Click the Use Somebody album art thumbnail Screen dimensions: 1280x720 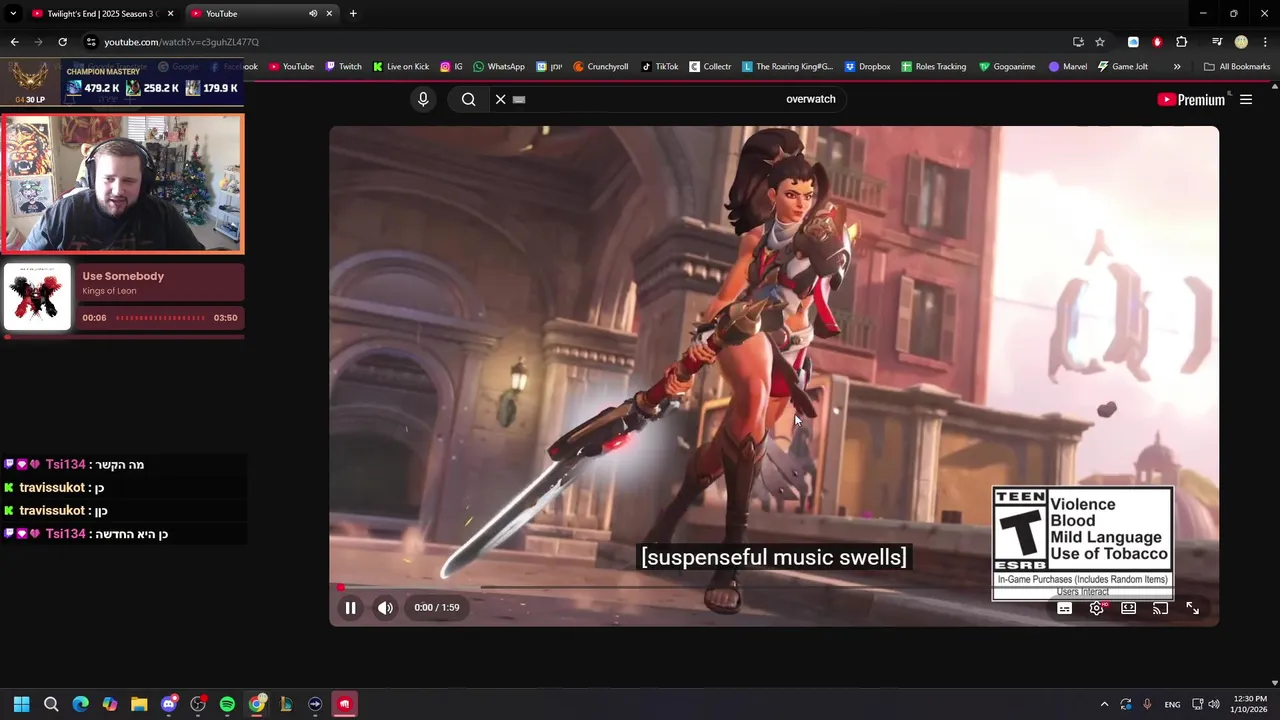pyautogui.click(x=37, y=297)
